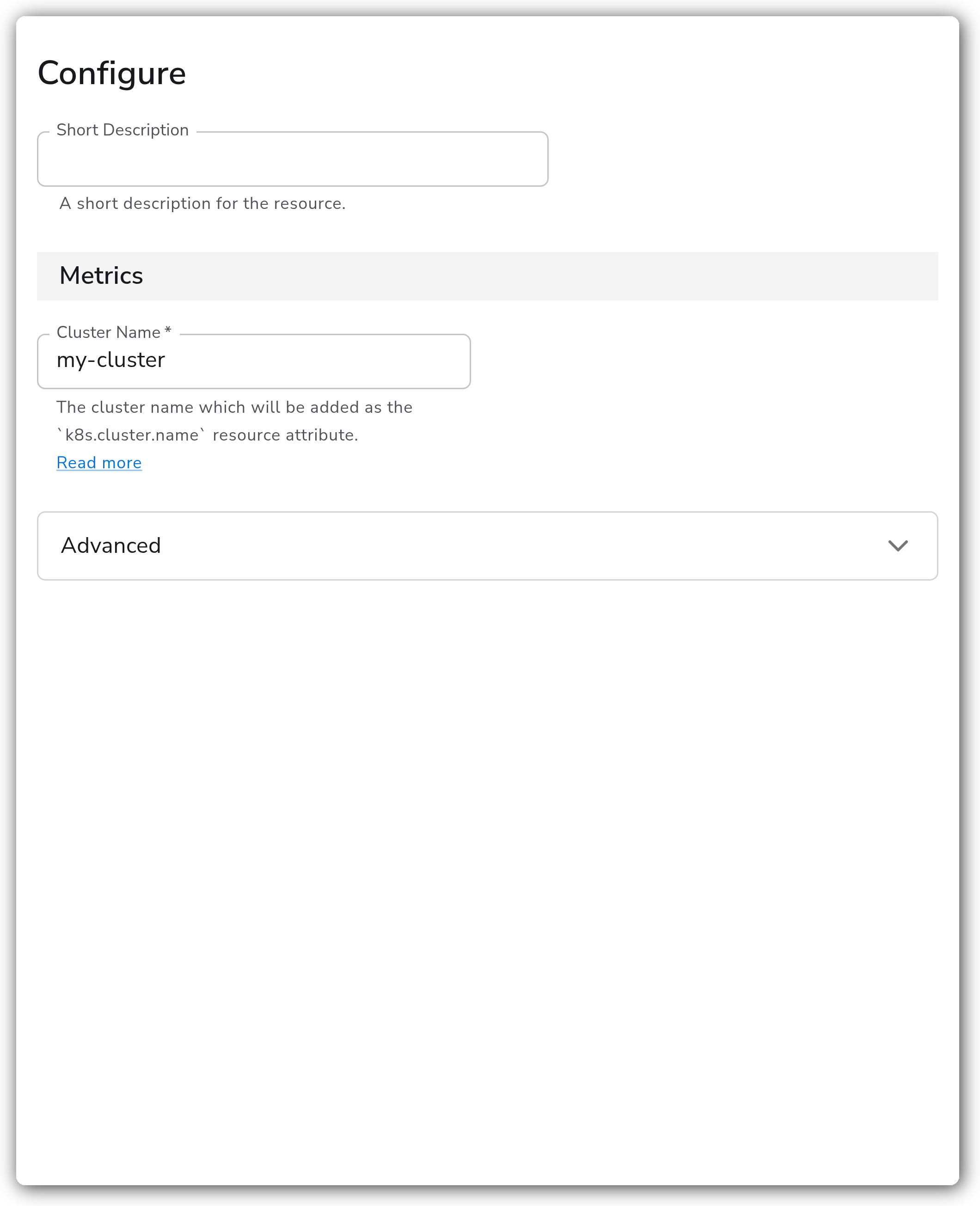This screenshot has height=1206, width=980.
Task: Click the Configure title text
Action: pos(112,73)
